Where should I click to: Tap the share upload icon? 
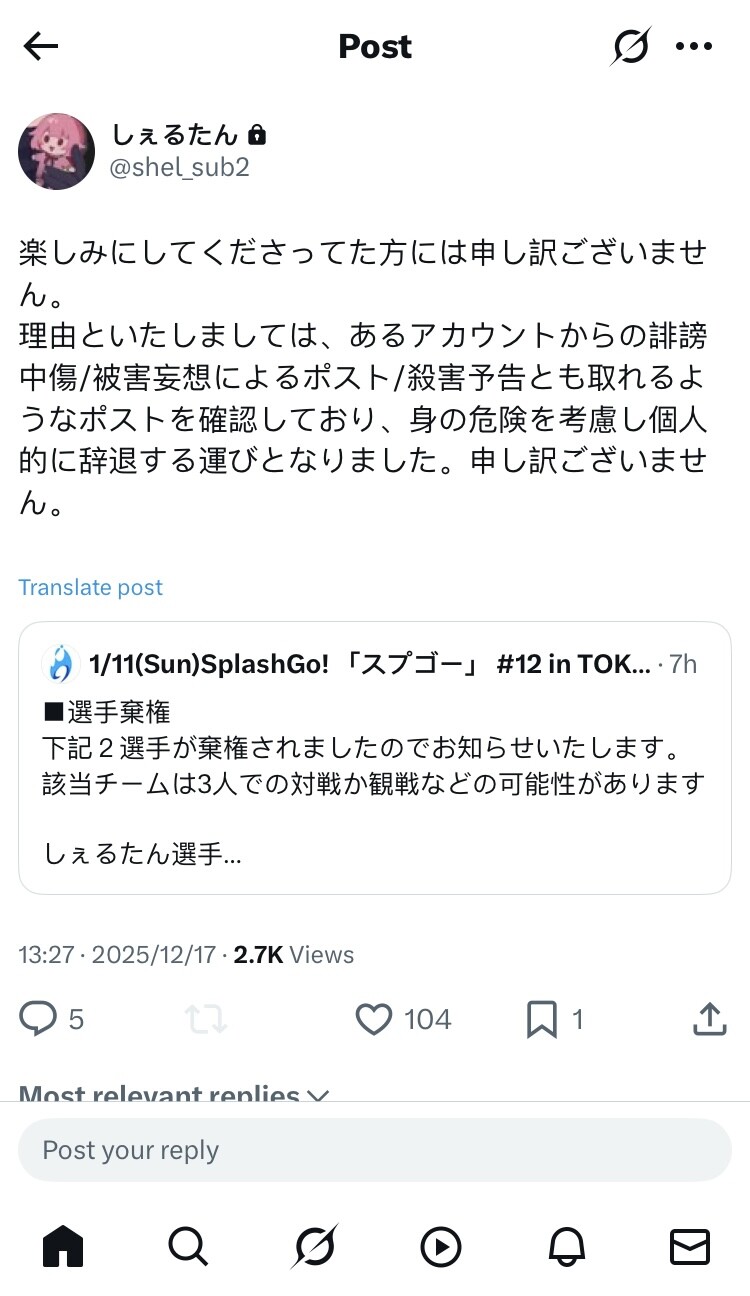click(x=709, y=1019)
